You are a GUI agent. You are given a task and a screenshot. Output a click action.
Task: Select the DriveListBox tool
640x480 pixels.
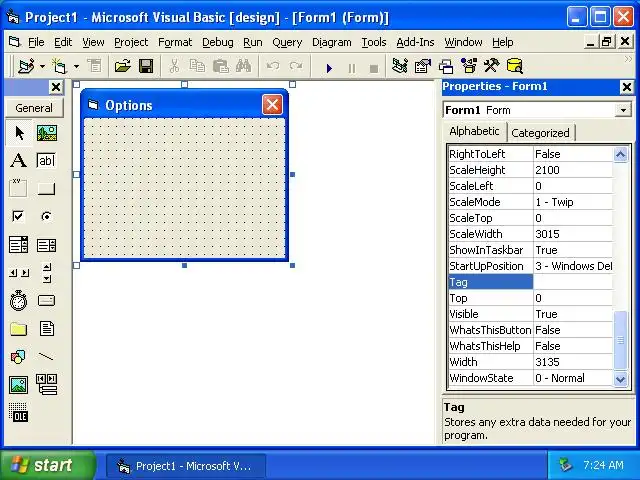point(47,301)
